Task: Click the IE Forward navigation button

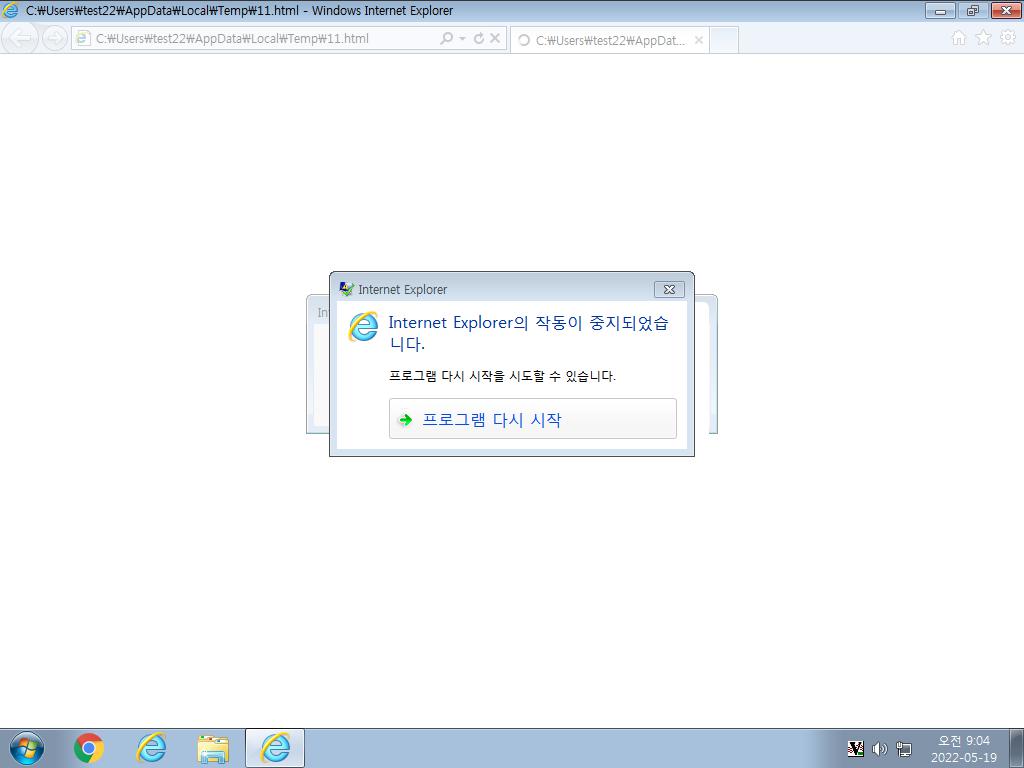Action: point(54,39)
